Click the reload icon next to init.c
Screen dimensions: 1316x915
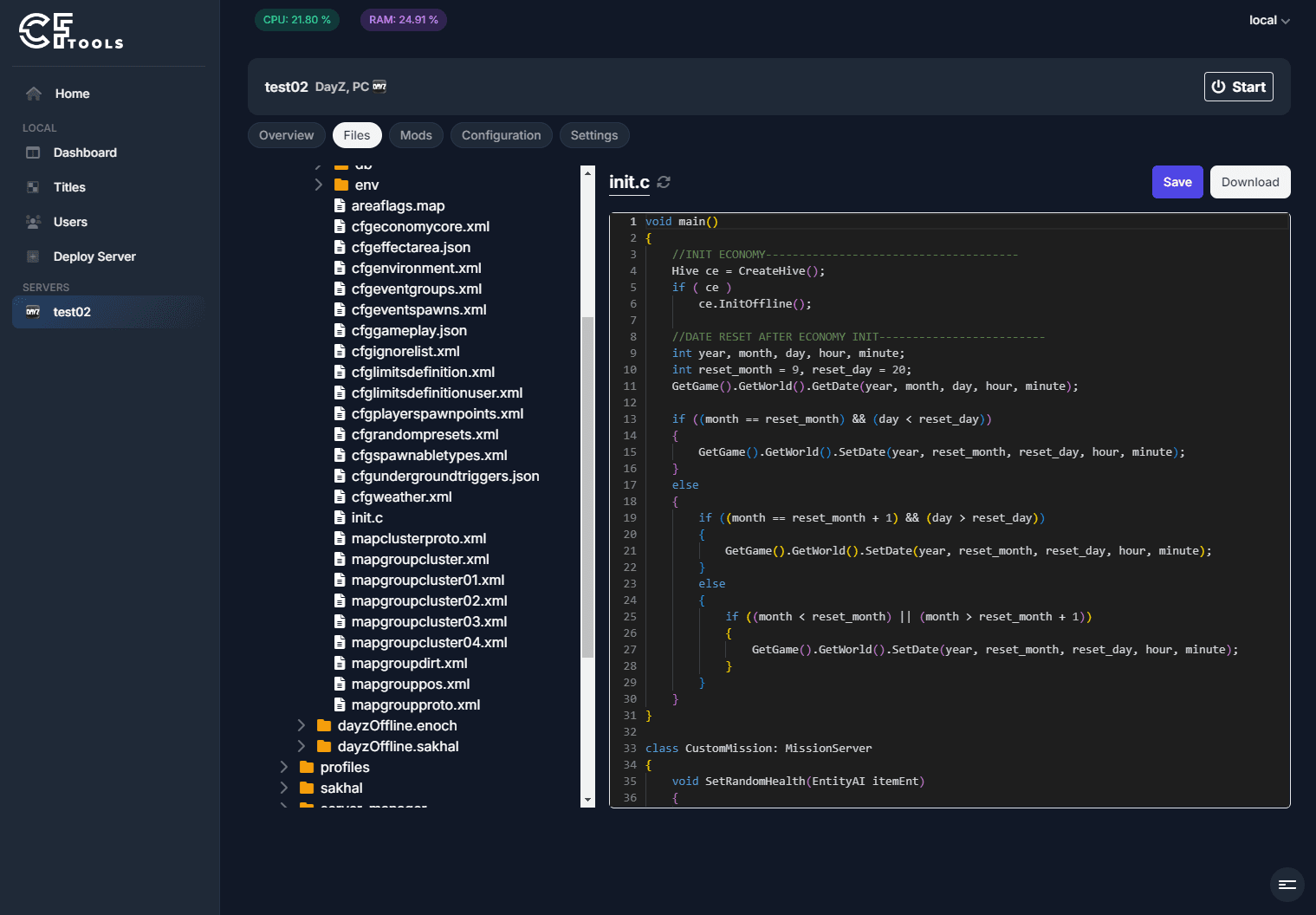pos(664,182)
